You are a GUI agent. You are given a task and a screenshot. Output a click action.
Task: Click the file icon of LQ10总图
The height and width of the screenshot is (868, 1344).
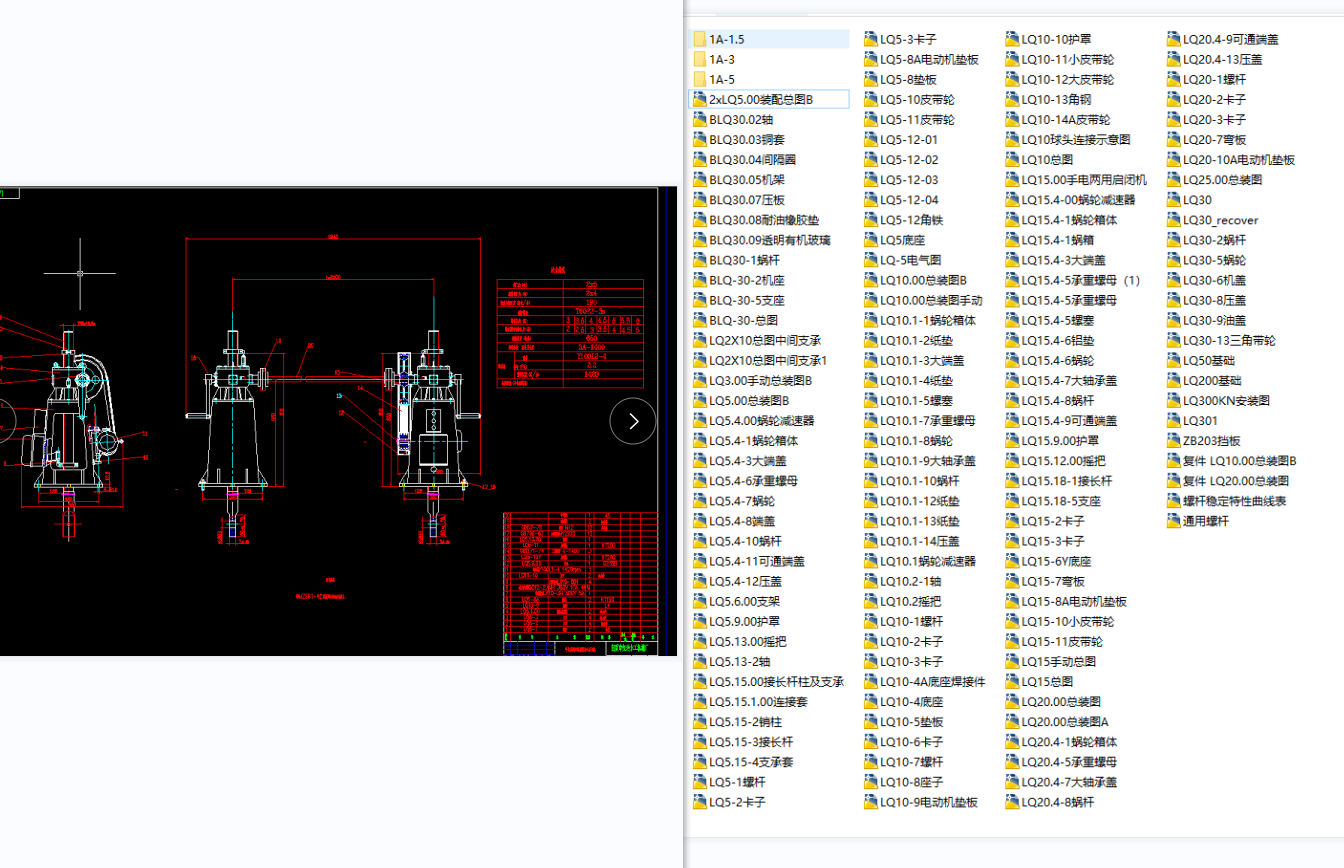click(1013, 160)
